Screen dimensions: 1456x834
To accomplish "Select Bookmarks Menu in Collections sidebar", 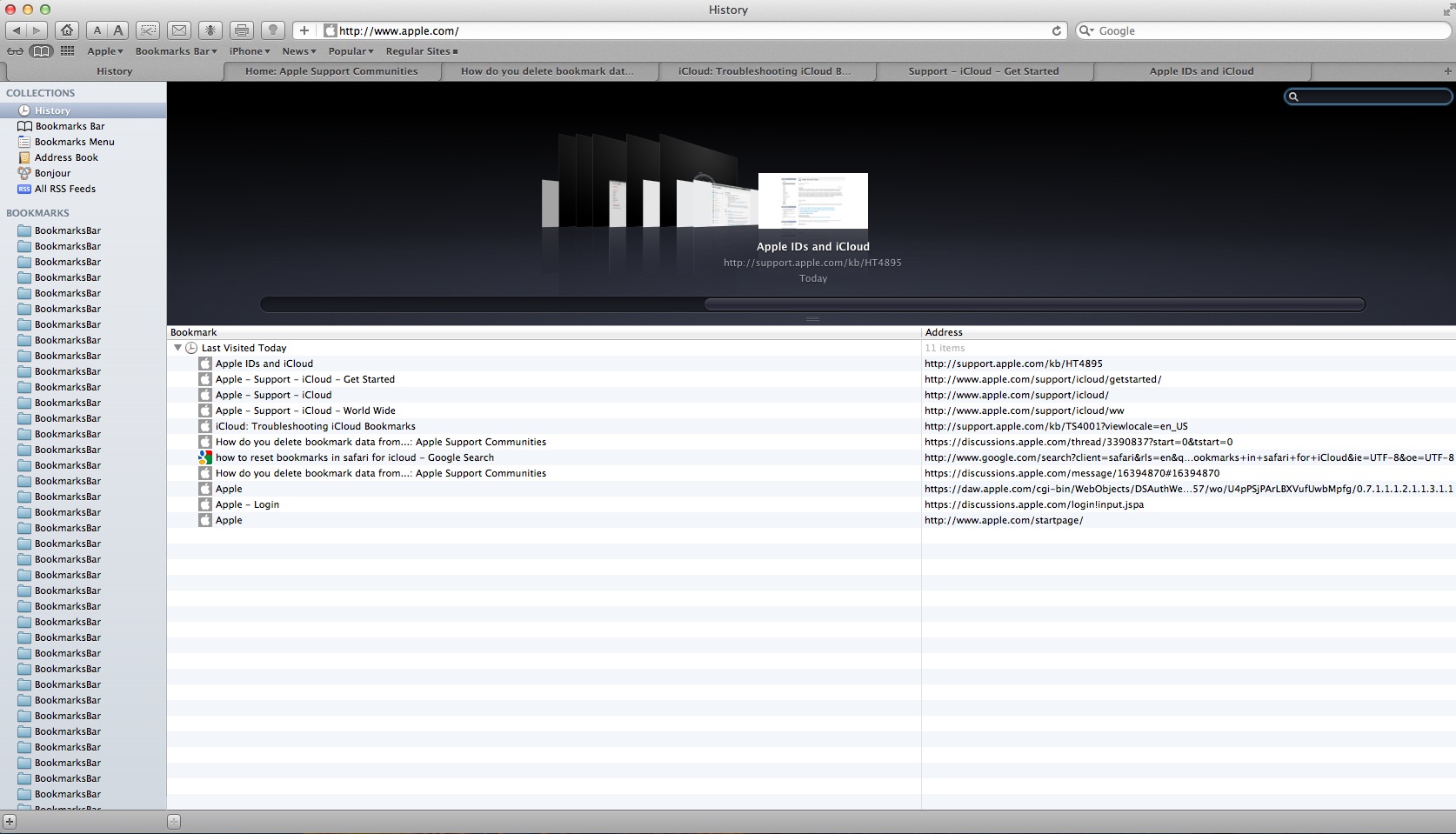I will (x=83, y=142).
